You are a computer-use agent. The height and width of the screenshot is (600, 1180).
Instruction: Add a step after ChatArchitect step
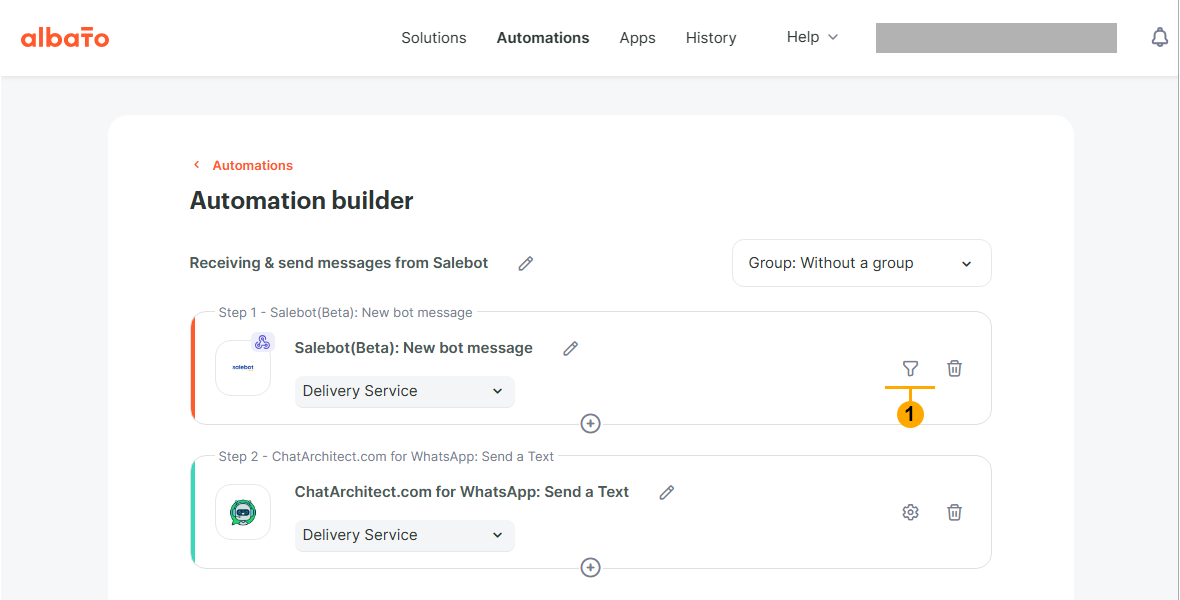tap(591, 568)
